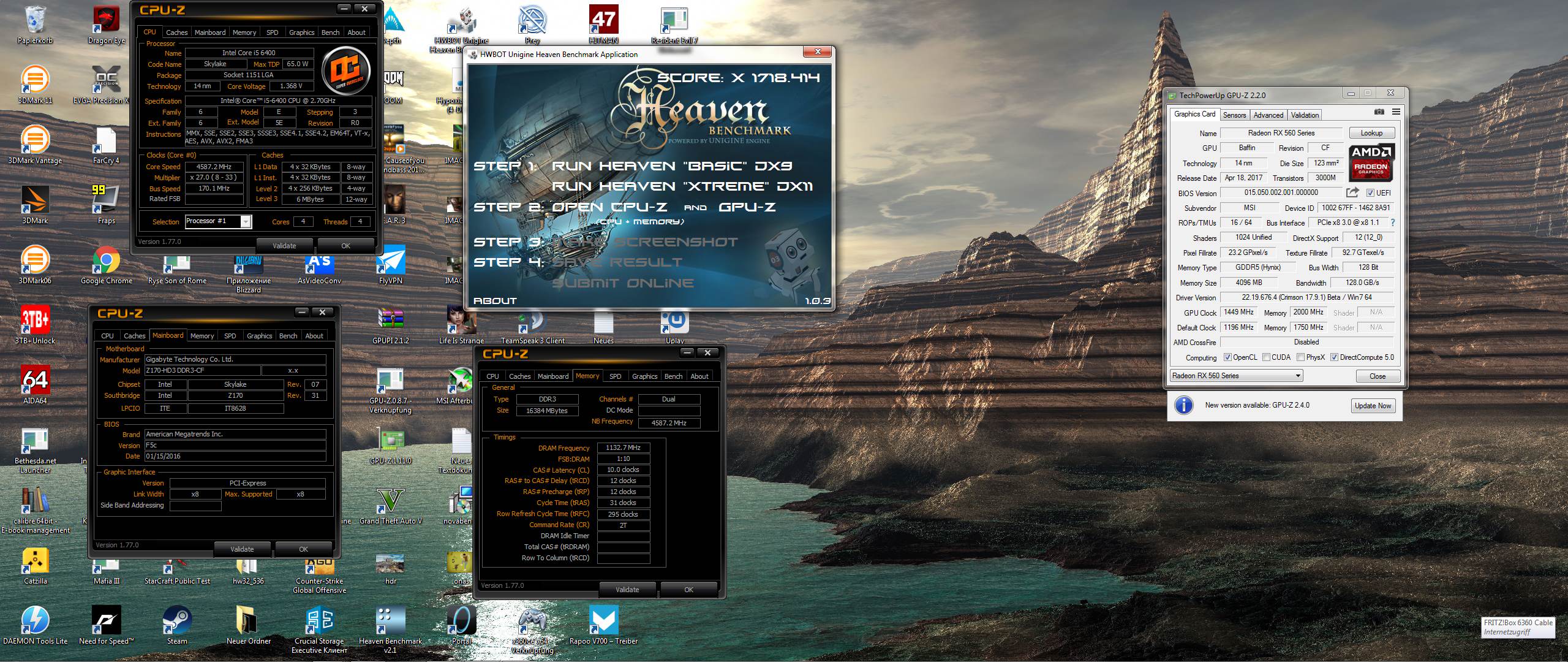The height and width of the screenshot is (662, 1568).
Task: Click GPU-Z Name field Radeon RX 560 Series
Action: (x=1281, y=133)
